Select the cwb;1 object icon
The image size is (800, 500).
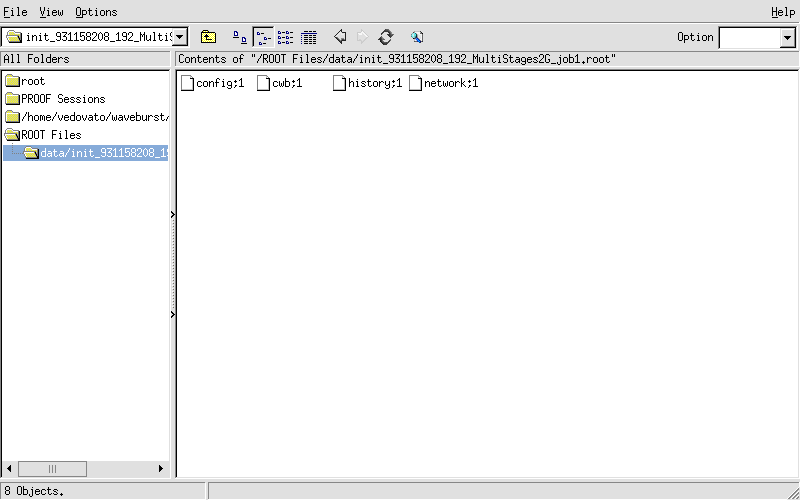pyautogui.click(x=263, y=83)
